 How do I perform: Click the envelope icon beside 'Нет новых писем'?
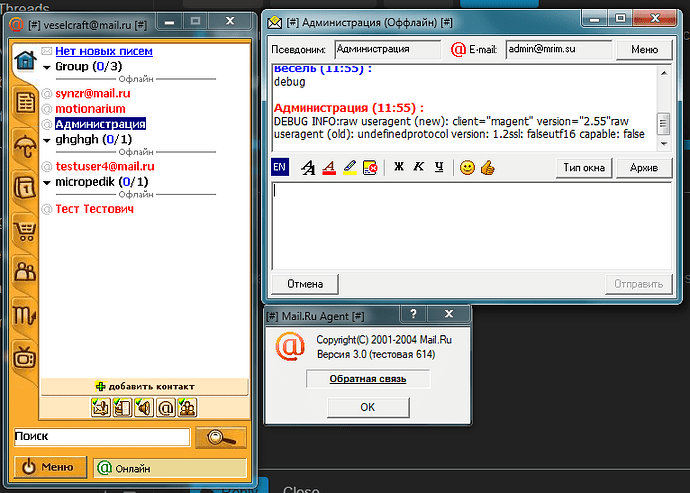tap(47, 51)
